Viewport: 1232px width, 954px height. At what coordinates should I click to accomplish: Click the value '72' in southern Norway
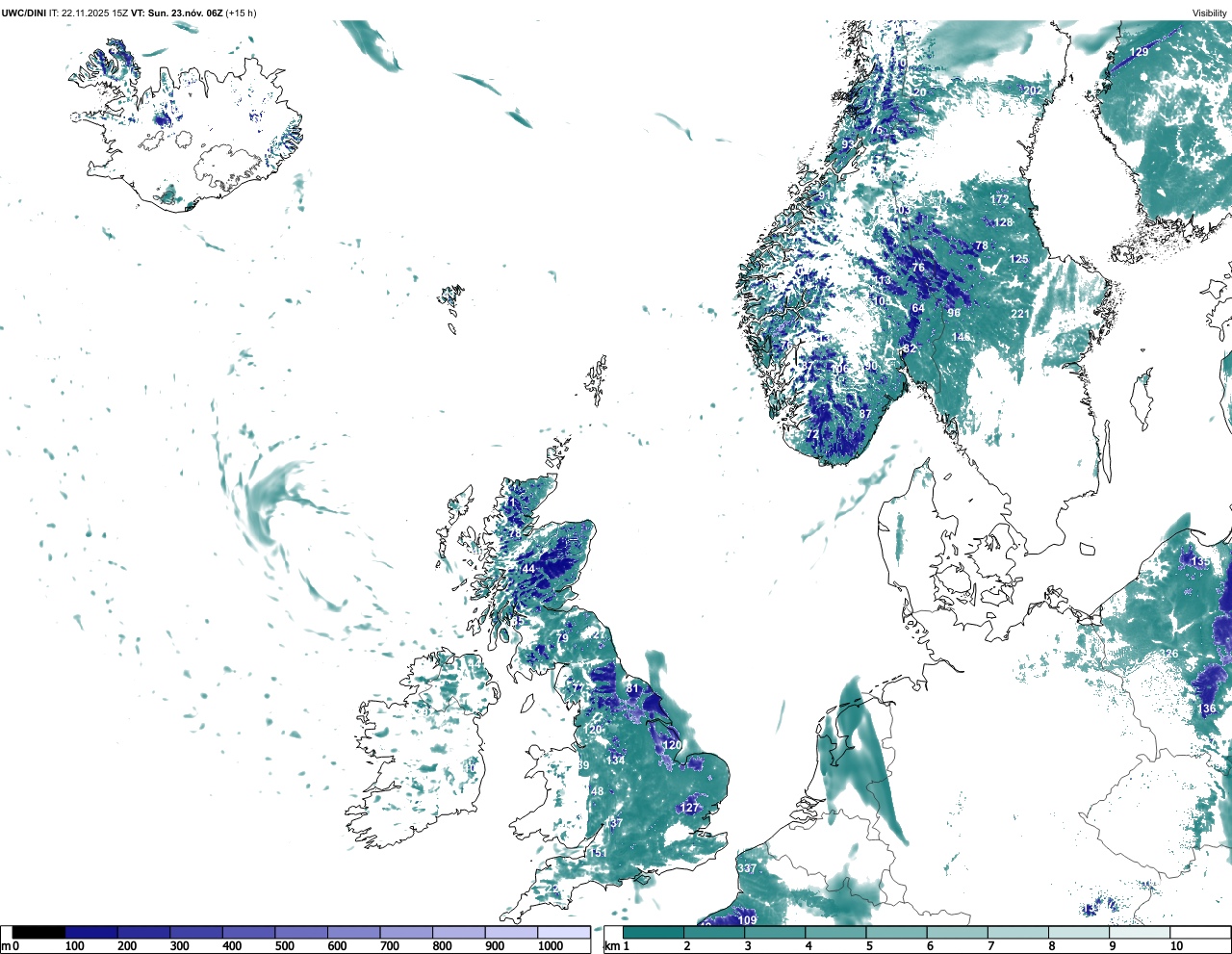point(812,435)
